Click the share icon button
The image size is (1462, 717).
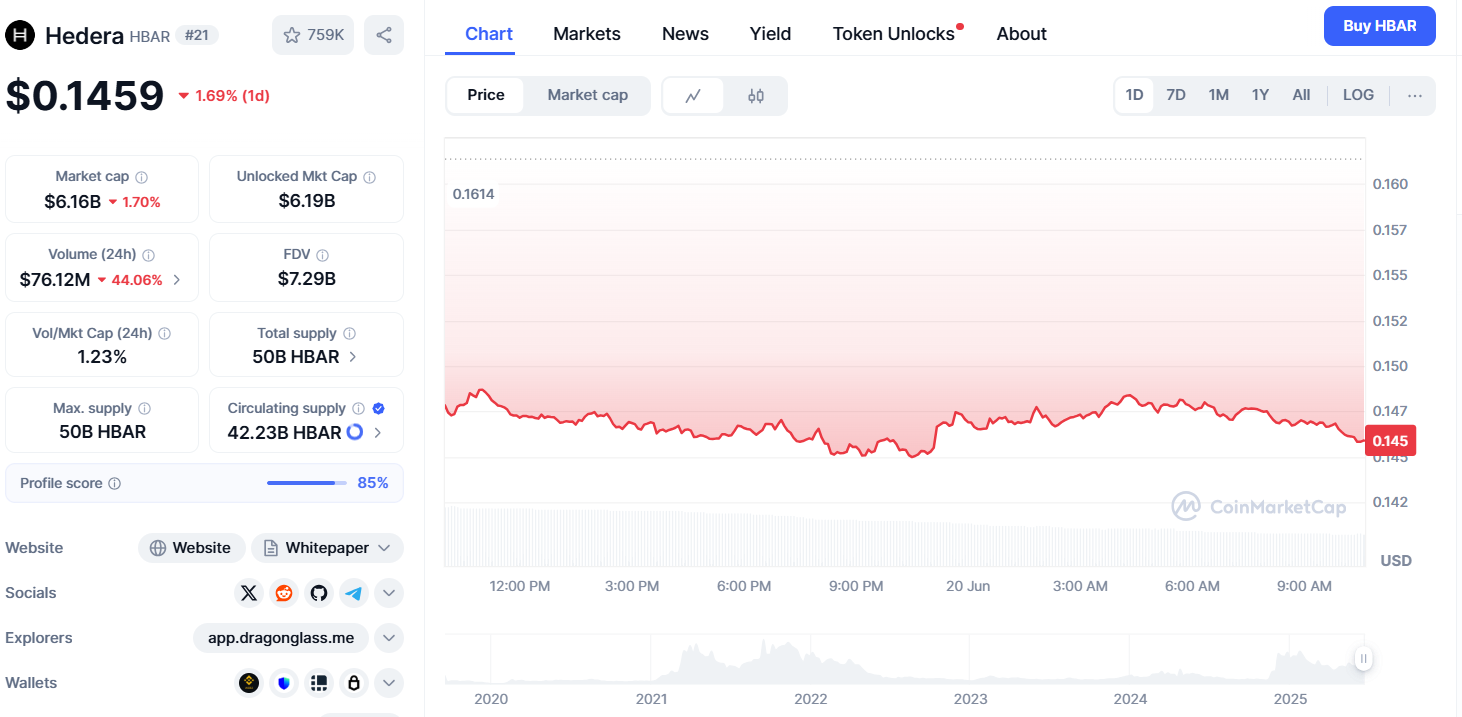click(384, 35)
